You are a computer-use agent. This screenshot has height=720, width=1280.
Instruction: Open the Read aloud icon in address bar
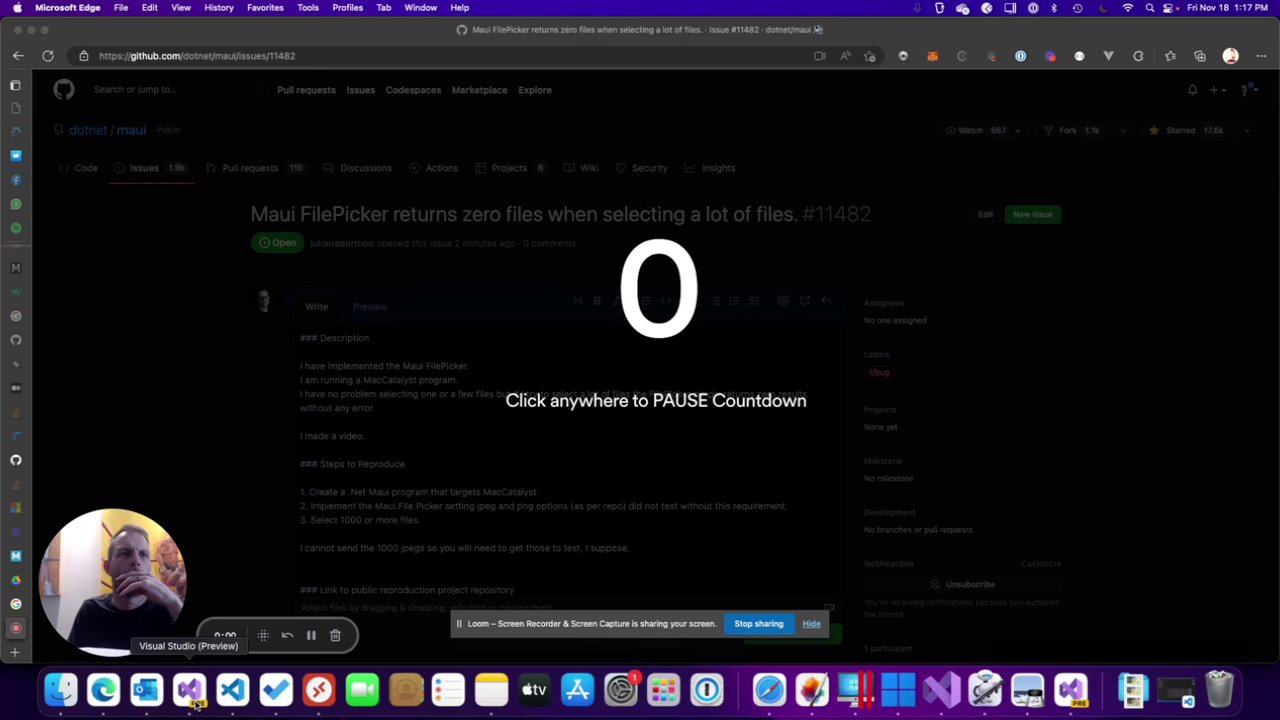tap(845, 56)
